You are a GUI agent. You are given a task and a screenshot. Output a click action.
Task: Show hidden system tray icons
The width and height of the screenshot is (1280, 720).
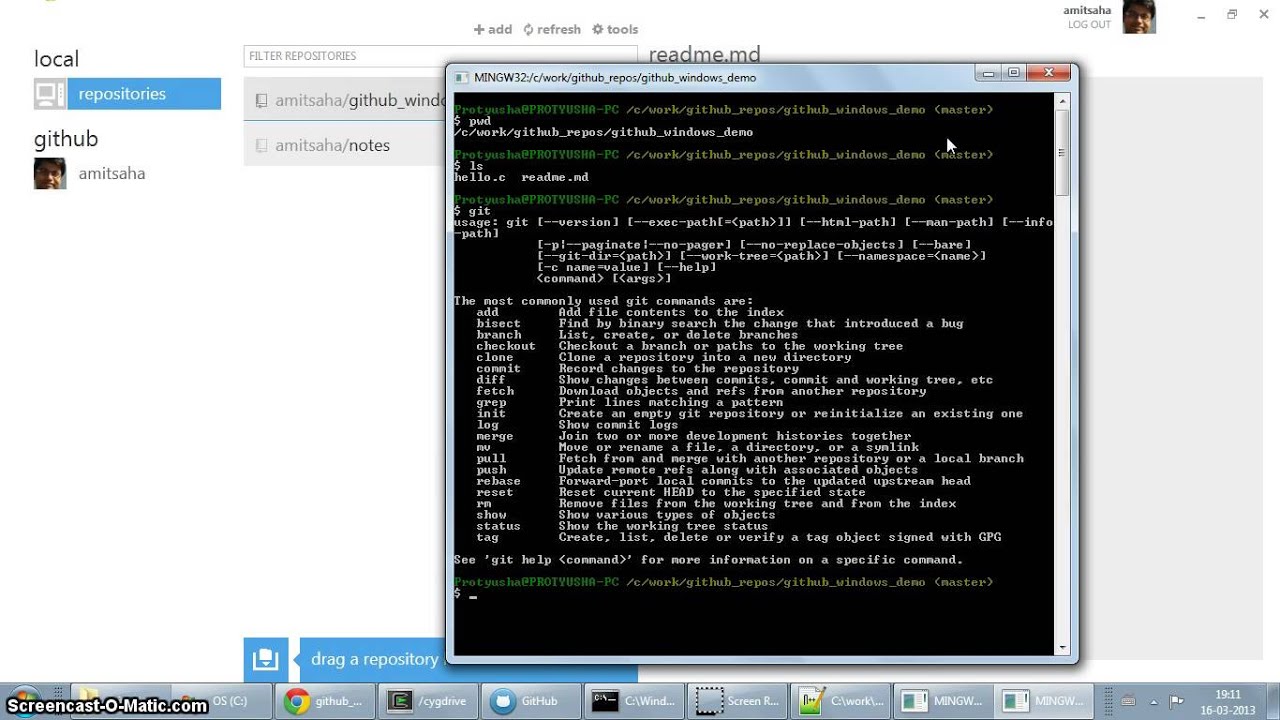pyautogui.click(x=1153, y=701)
